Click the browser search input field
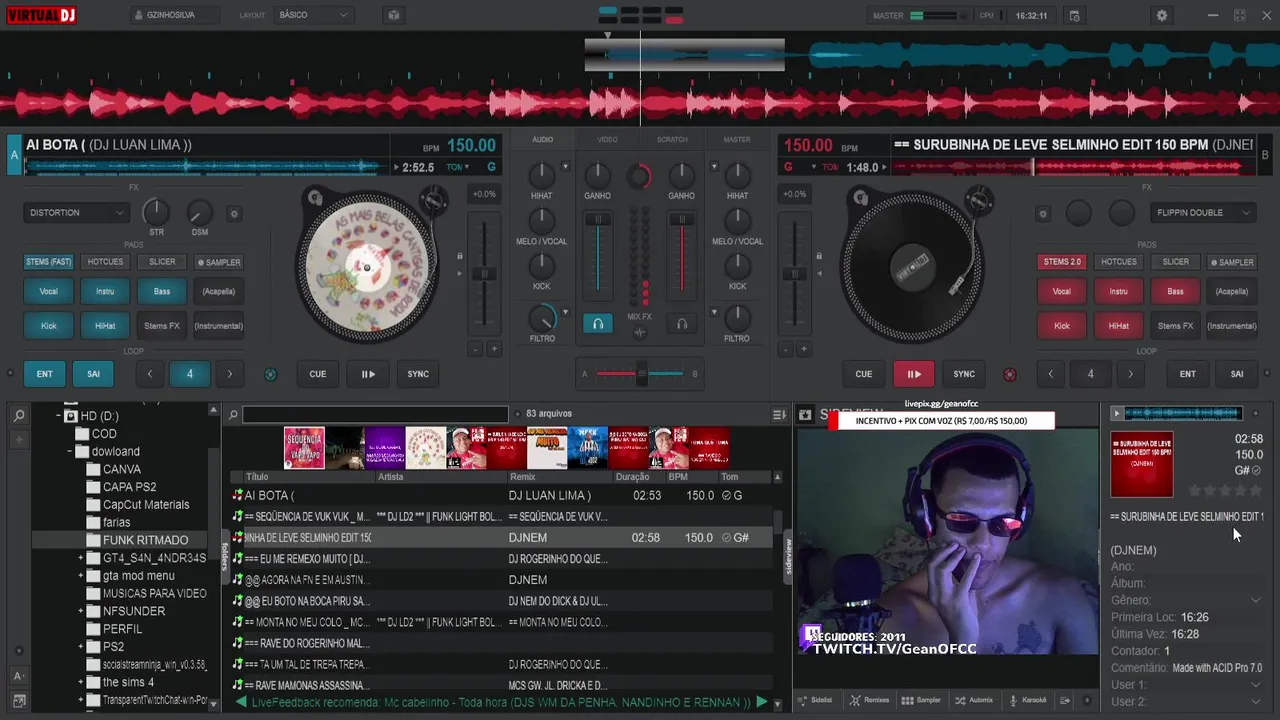This screenshot has height=720, width=1280. [375, 414]
